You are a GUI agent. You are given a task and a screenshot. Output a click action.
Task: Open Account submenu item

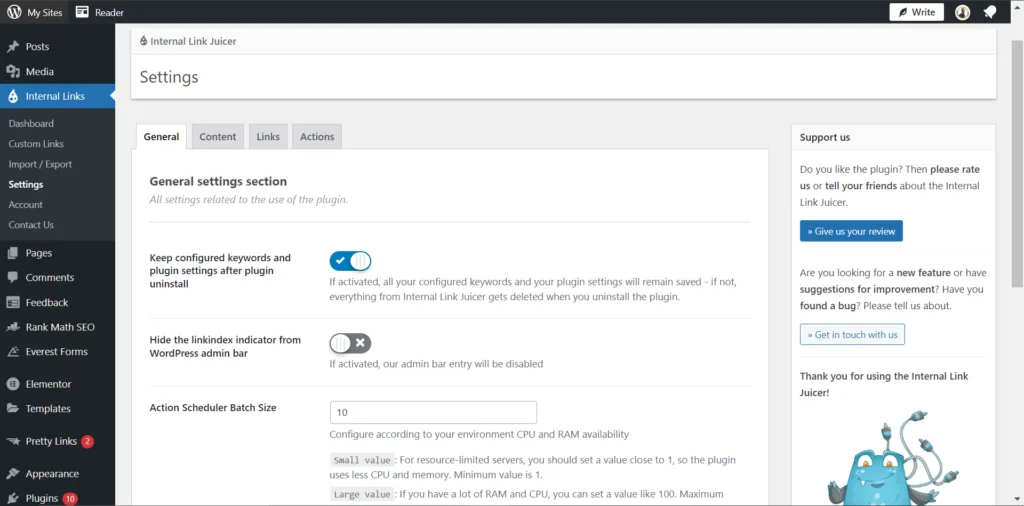click(x=25, y=204)
